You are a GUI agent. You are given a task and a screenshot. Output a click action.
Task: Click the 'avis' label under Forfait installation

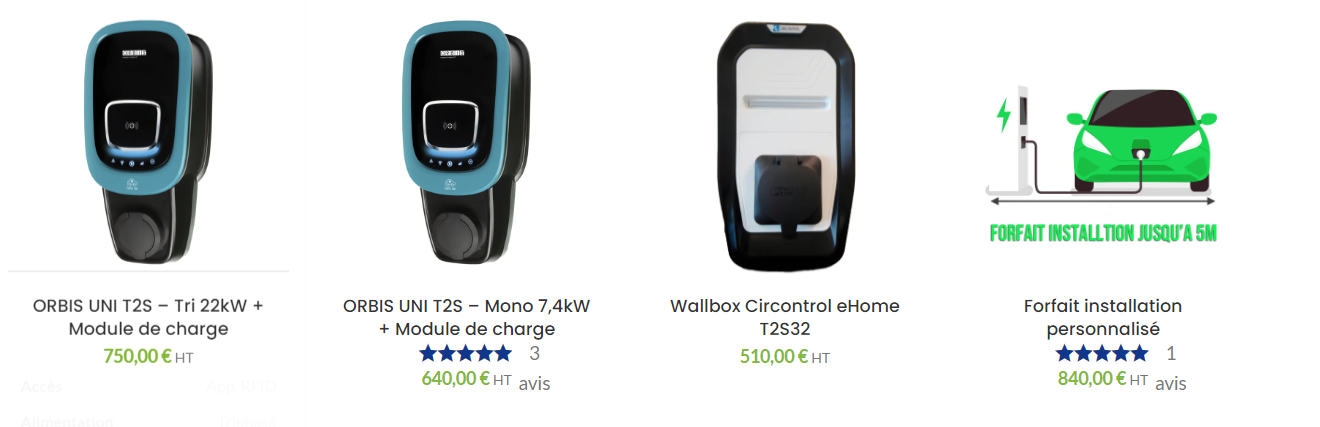coord(1171,383)
